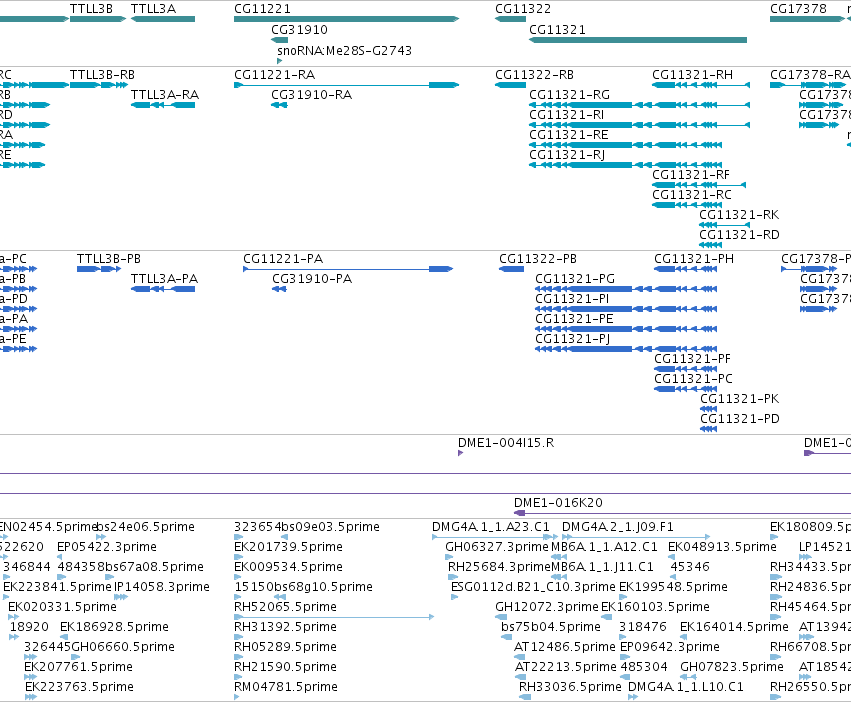Open EST EK009534.5prime

pyautogui.click(x=288, y=567)
